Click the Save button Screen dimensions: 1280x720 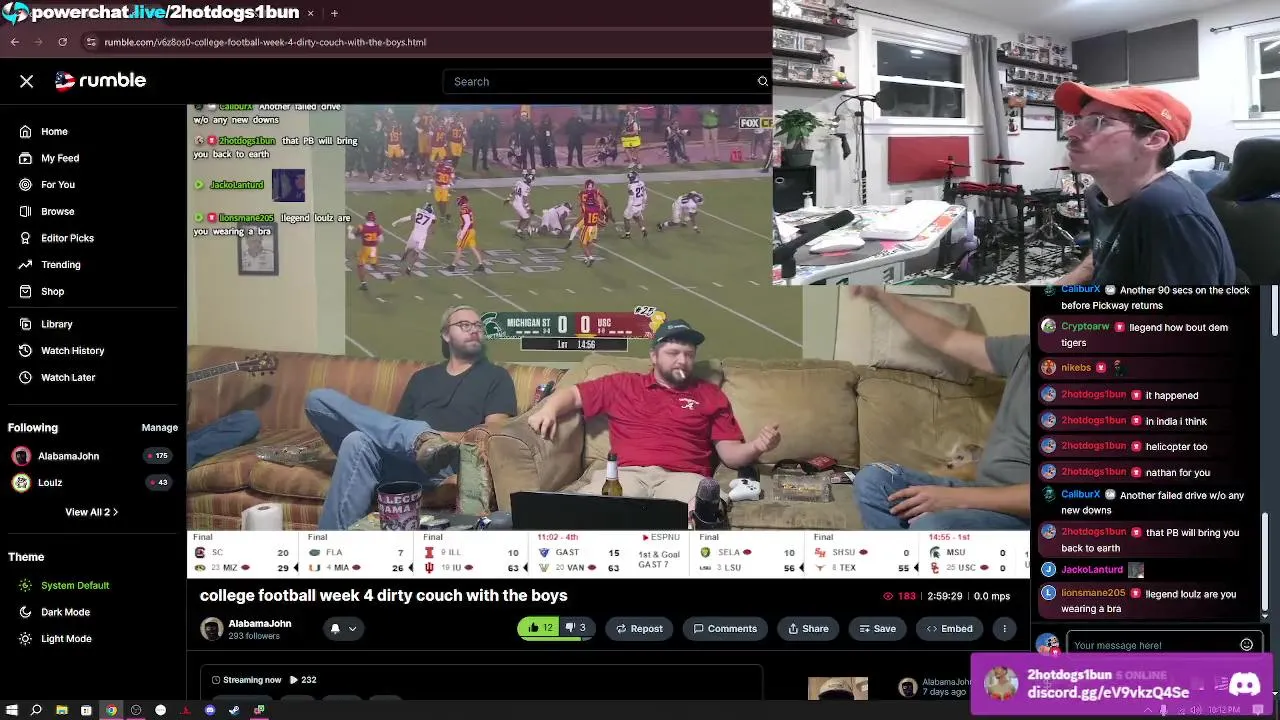click(877, 628)
